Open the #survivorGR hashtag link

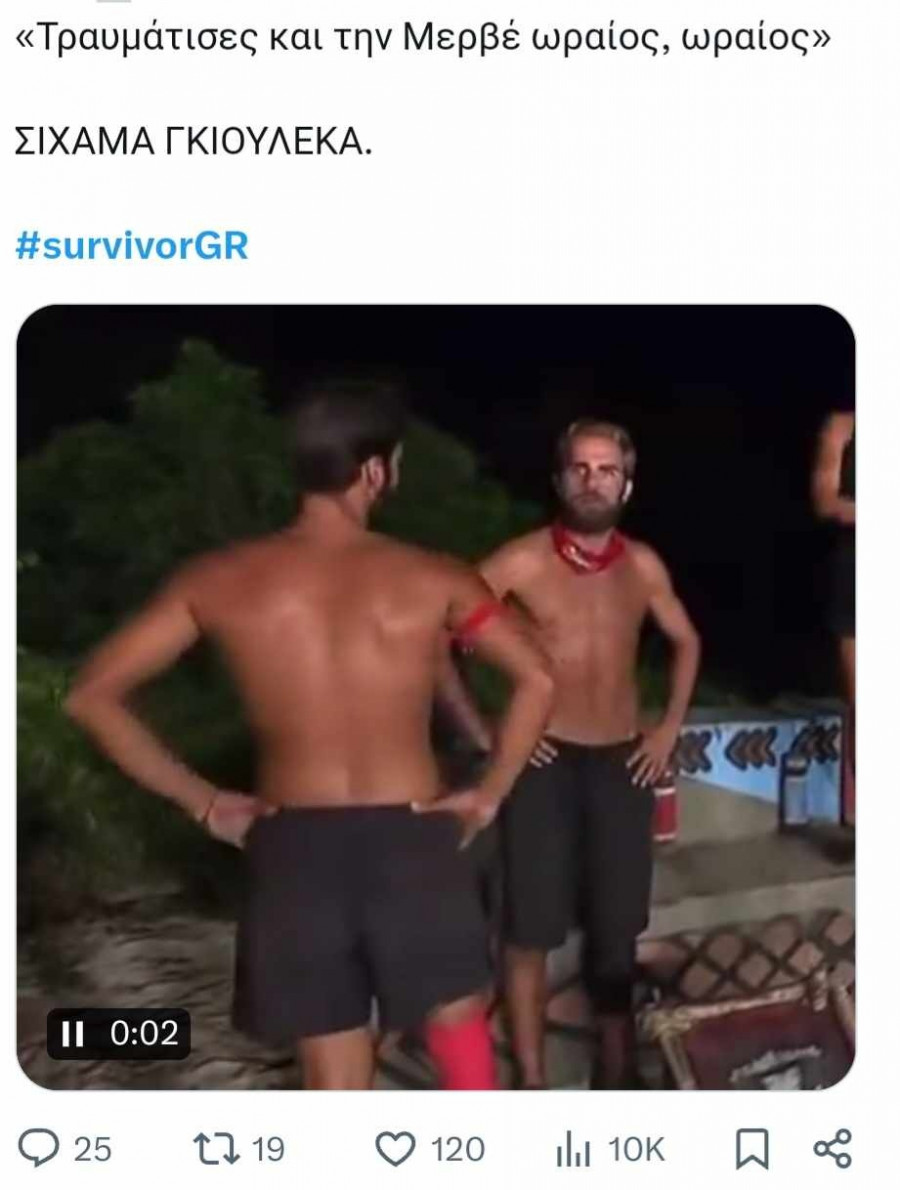click(x=131, y=246)
